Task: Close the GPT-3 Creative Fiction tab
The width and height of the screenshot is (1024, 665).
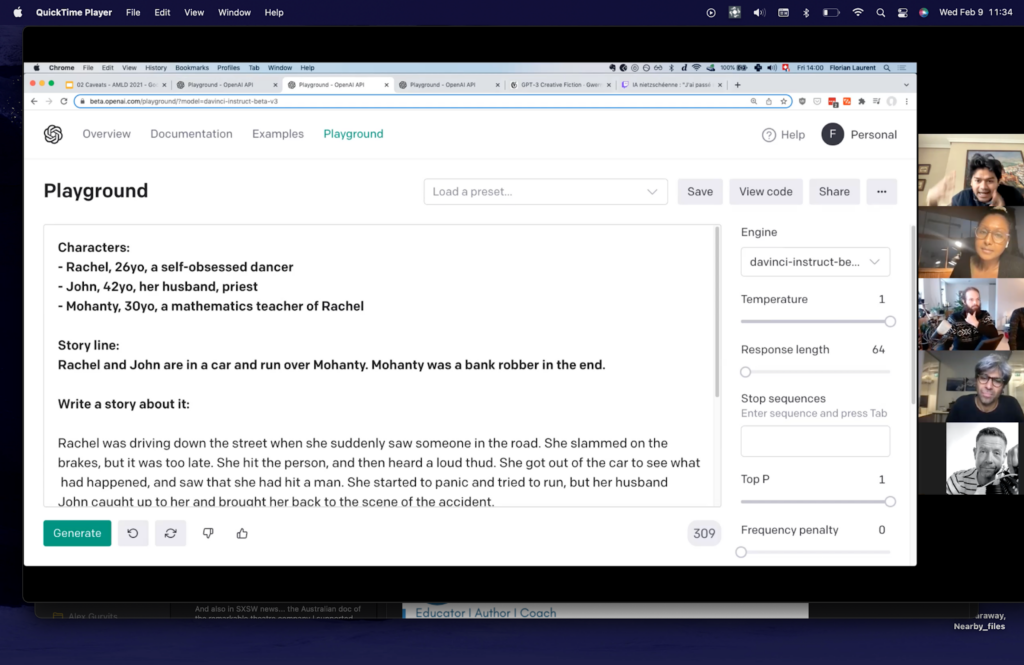Action: click(x=609, y=85)
